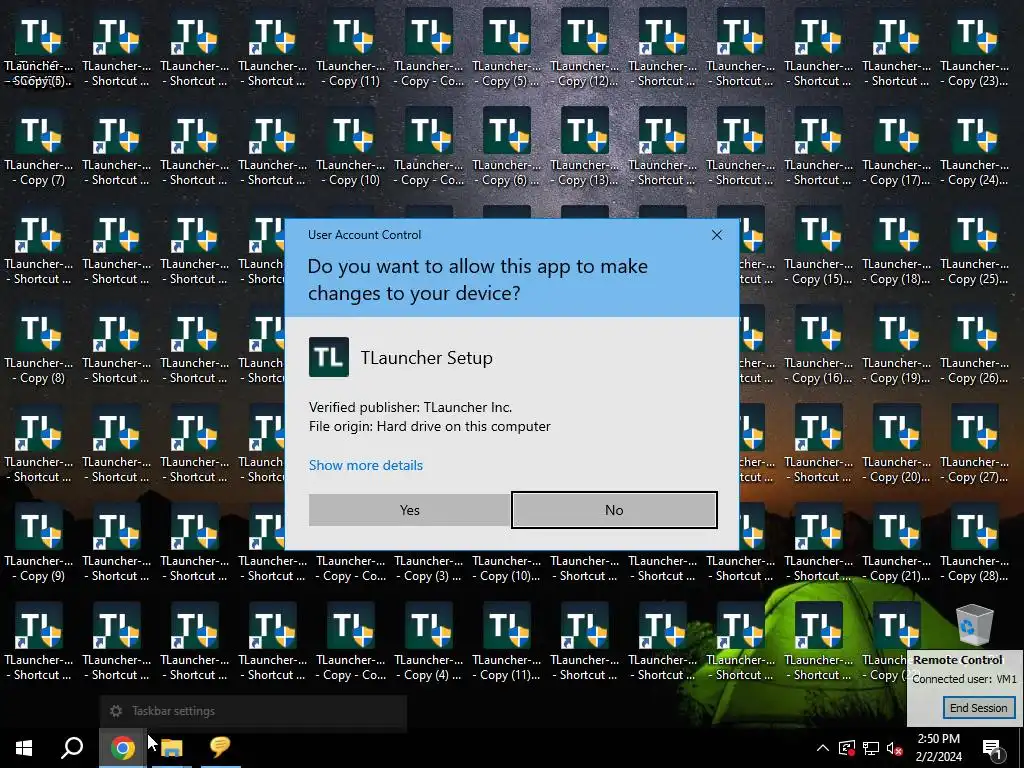Open Google Chrome from the taskbar
The width and height of the screenshot is (1024, 768).
click(x=122, y=748)
